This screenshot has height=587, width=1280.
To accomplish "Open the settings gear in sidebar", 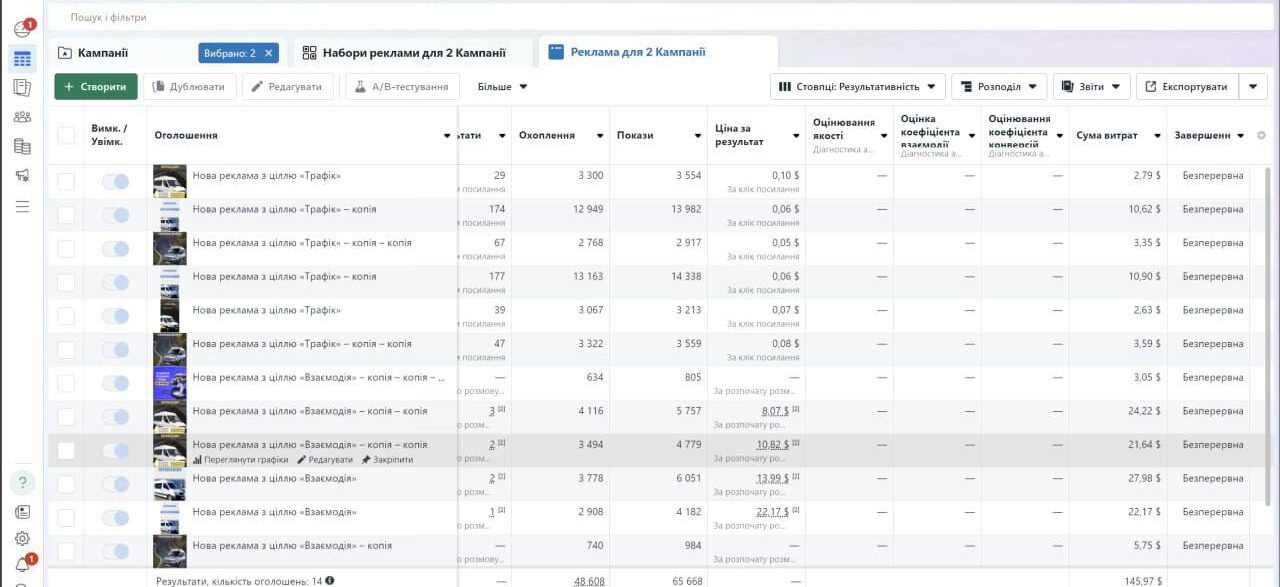I will coord(22,538).
